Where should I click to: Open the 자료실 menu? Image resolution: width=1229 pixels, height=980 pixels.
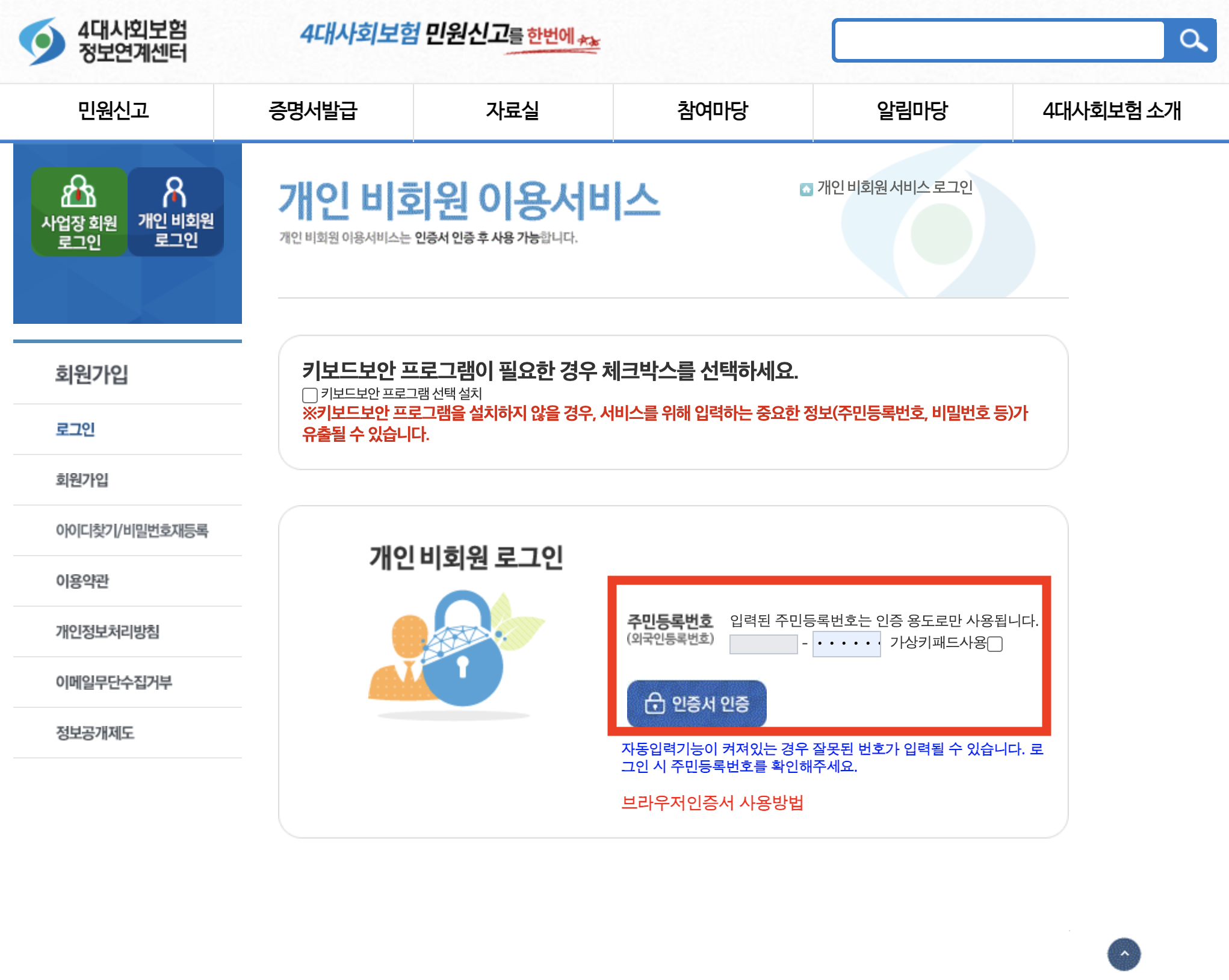(x=512, y=111)
